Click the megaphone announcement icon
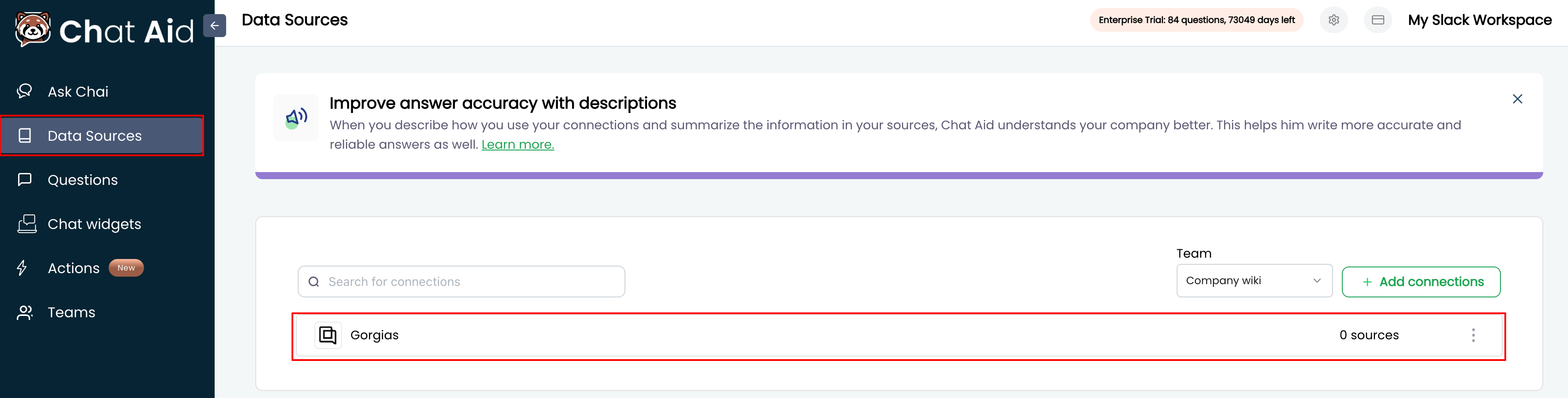The width and height of the screenshot is (1568, 398). 296,118
